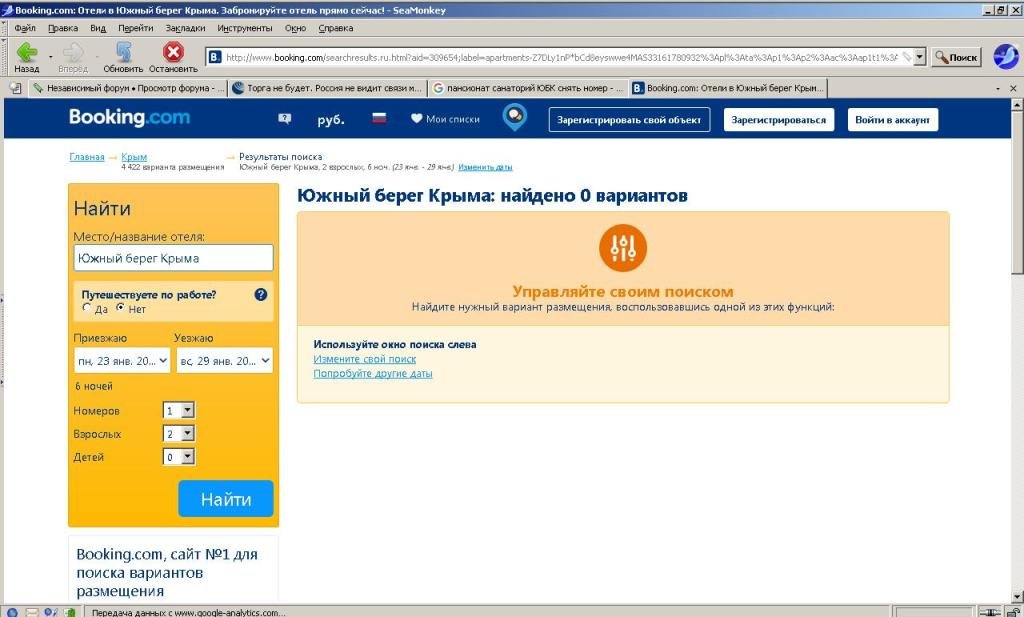Open the Уезжаю check-out date dropdown
1024x617 pixels.
pos(225,360)
